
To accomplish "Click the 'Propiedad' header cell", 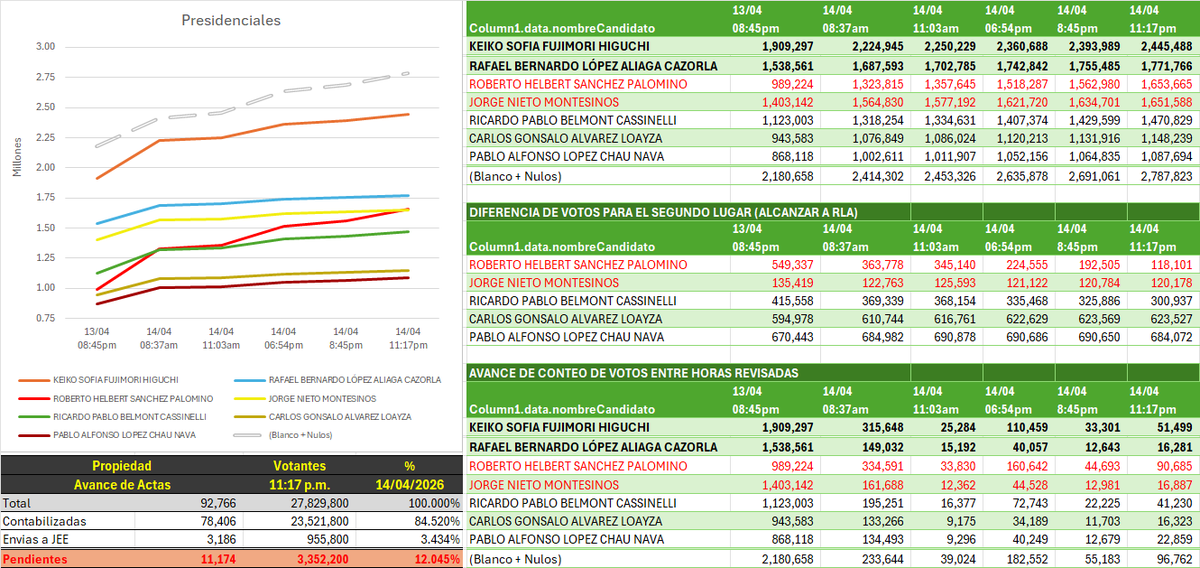I will point(121,466).
